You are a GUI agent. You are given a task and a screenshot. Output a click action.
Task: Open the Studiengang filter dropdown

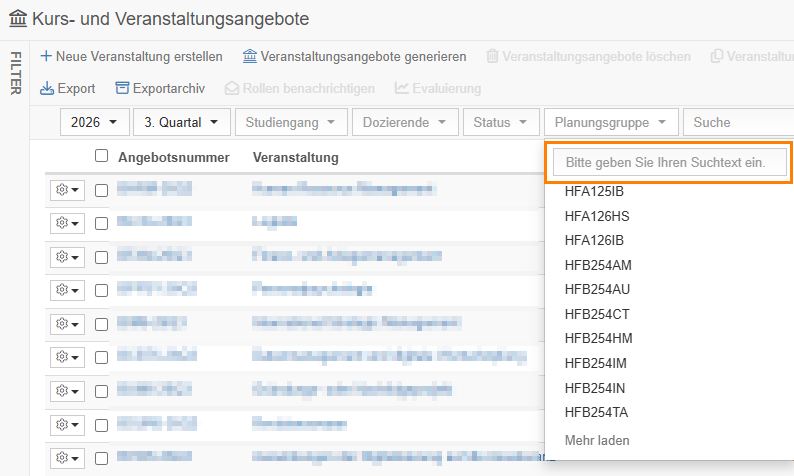point(291,122)
